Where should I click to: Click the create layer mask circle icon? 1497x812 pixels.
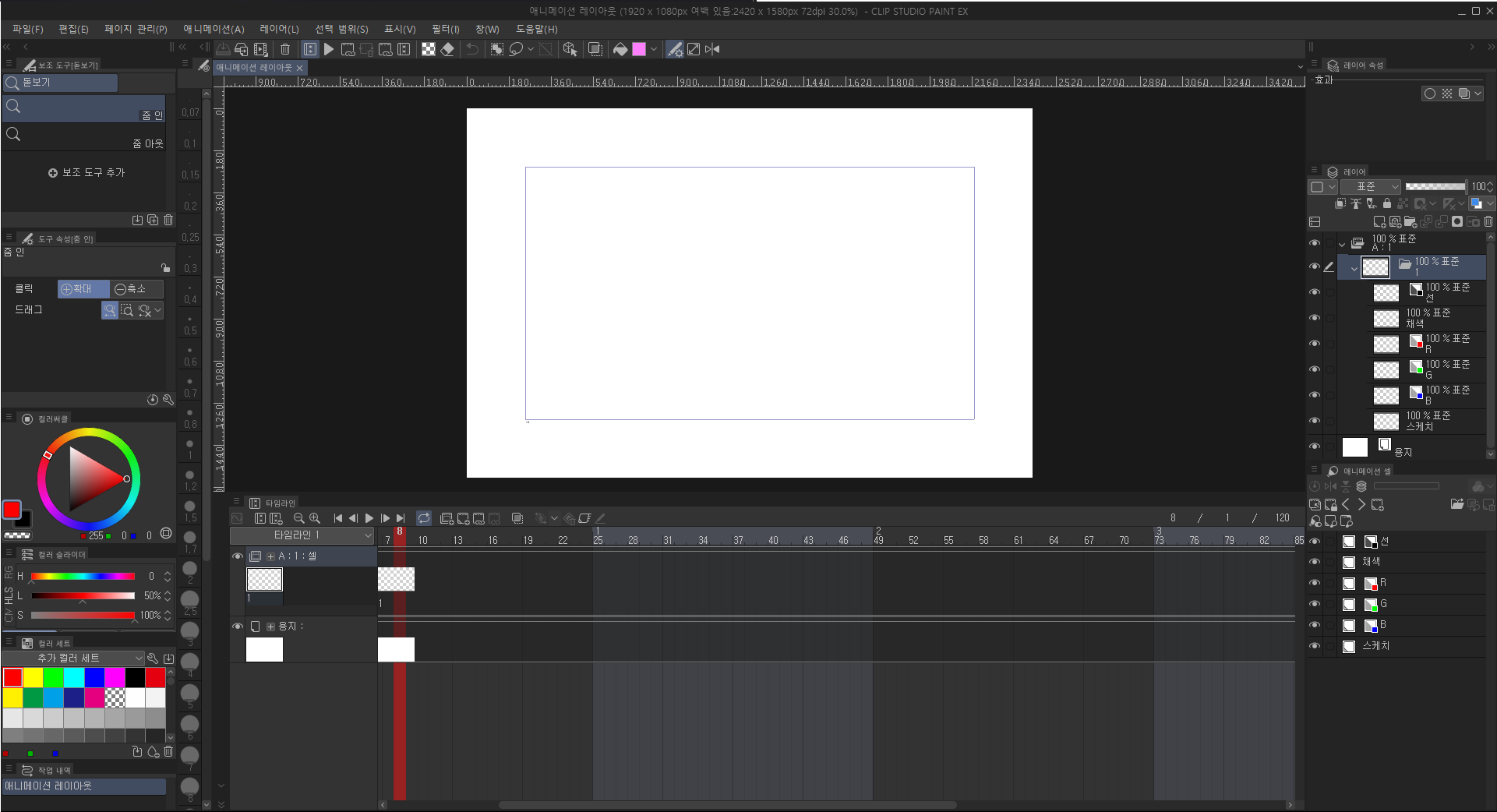coord(1457,222)
